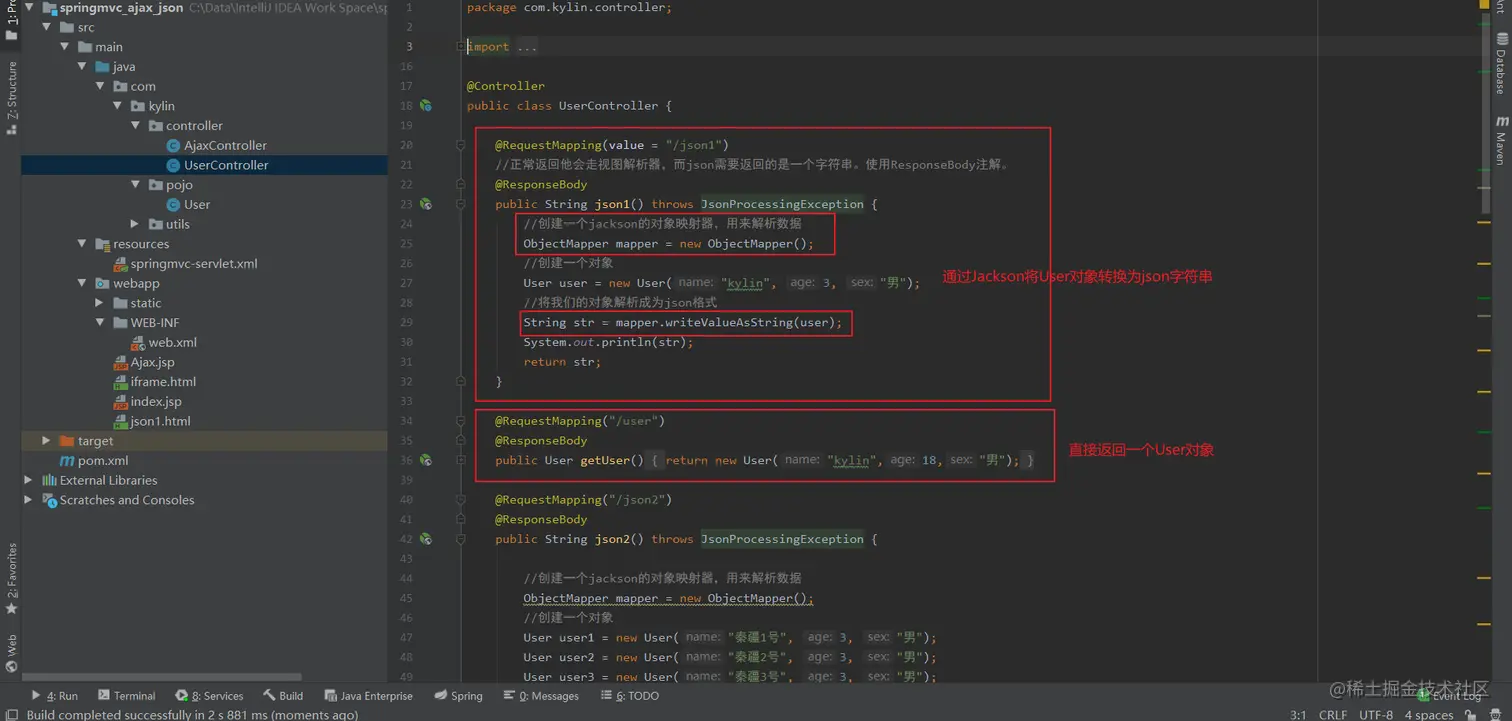The image size is (1512, 721).
Task: Click the Spring bean gutter icon beside UserController class
Action: coord(426,105)
